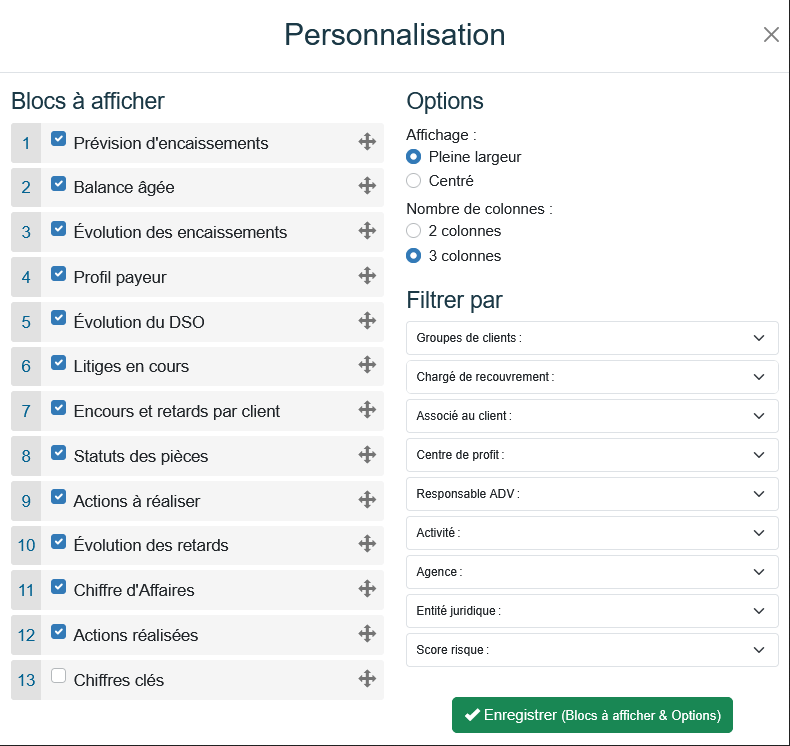Click the drag handle for Litiges en cours
The height and width of the screenshot is (746, 790).
pos(367,365)
